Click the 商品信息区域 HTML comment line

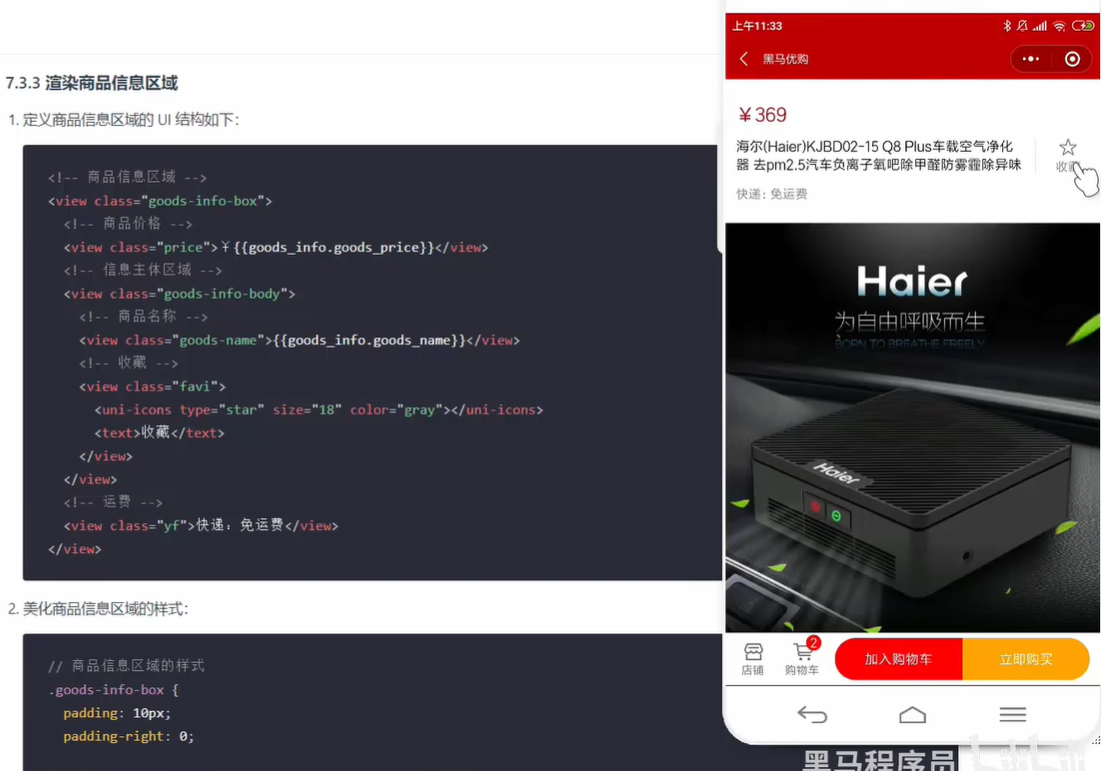coord(127,177)
